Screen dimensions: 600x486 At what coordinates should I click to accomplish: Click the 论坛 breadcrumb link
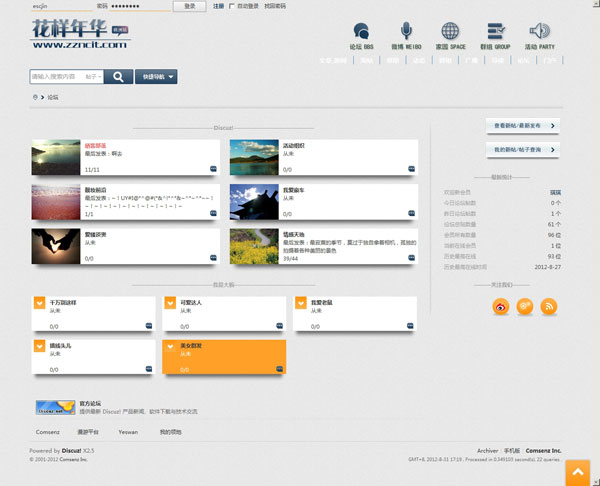53,98
